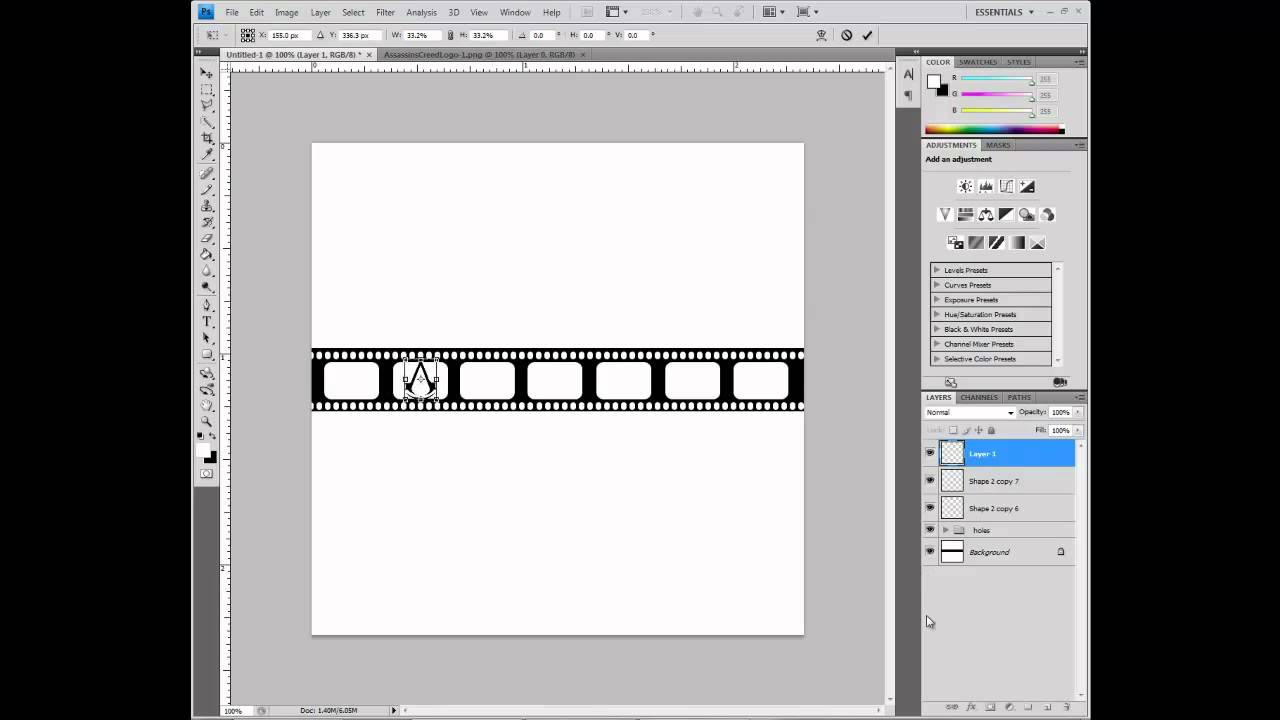
Task: Select the Move tool
Action: point(207,73)
